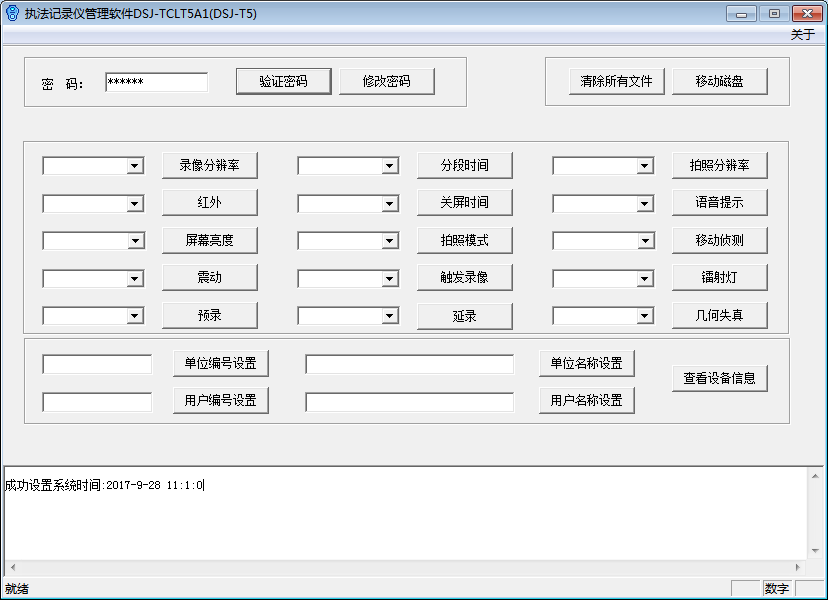Click the 移动磁盘 button
828x600 pixels.
click(719, 81)
